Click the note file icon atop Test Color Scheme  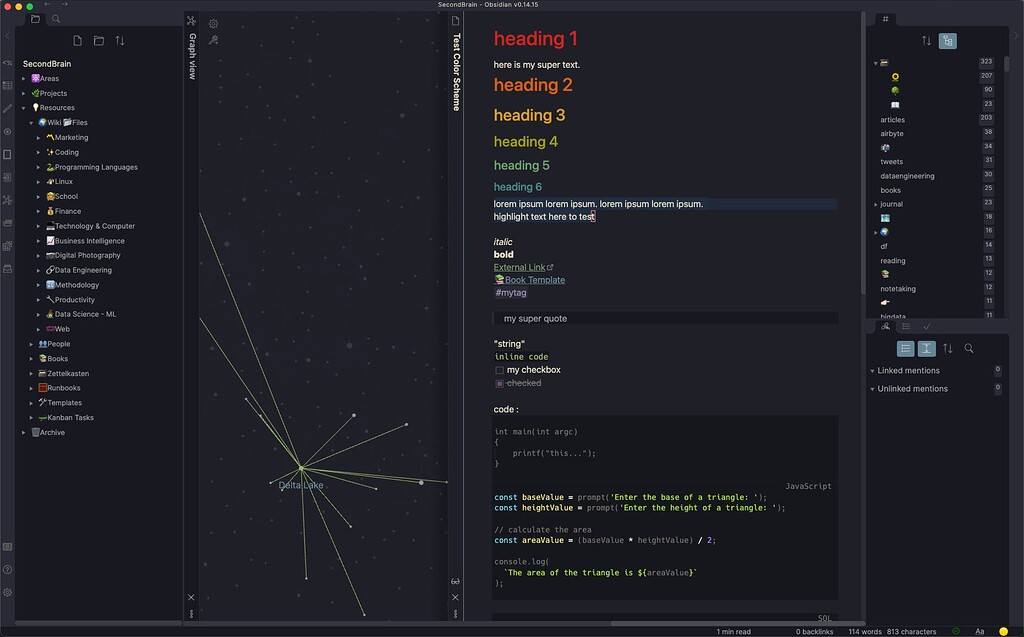pos(456,21)
